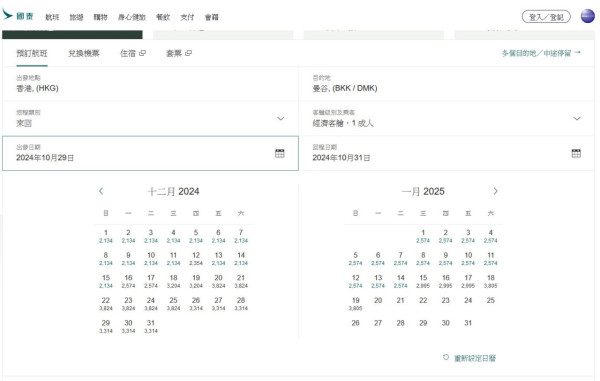This screenshot has width=600, height=381.
Task: Open the 身心健旅 menu in top navigation
Action: click(x=132, y=17)
